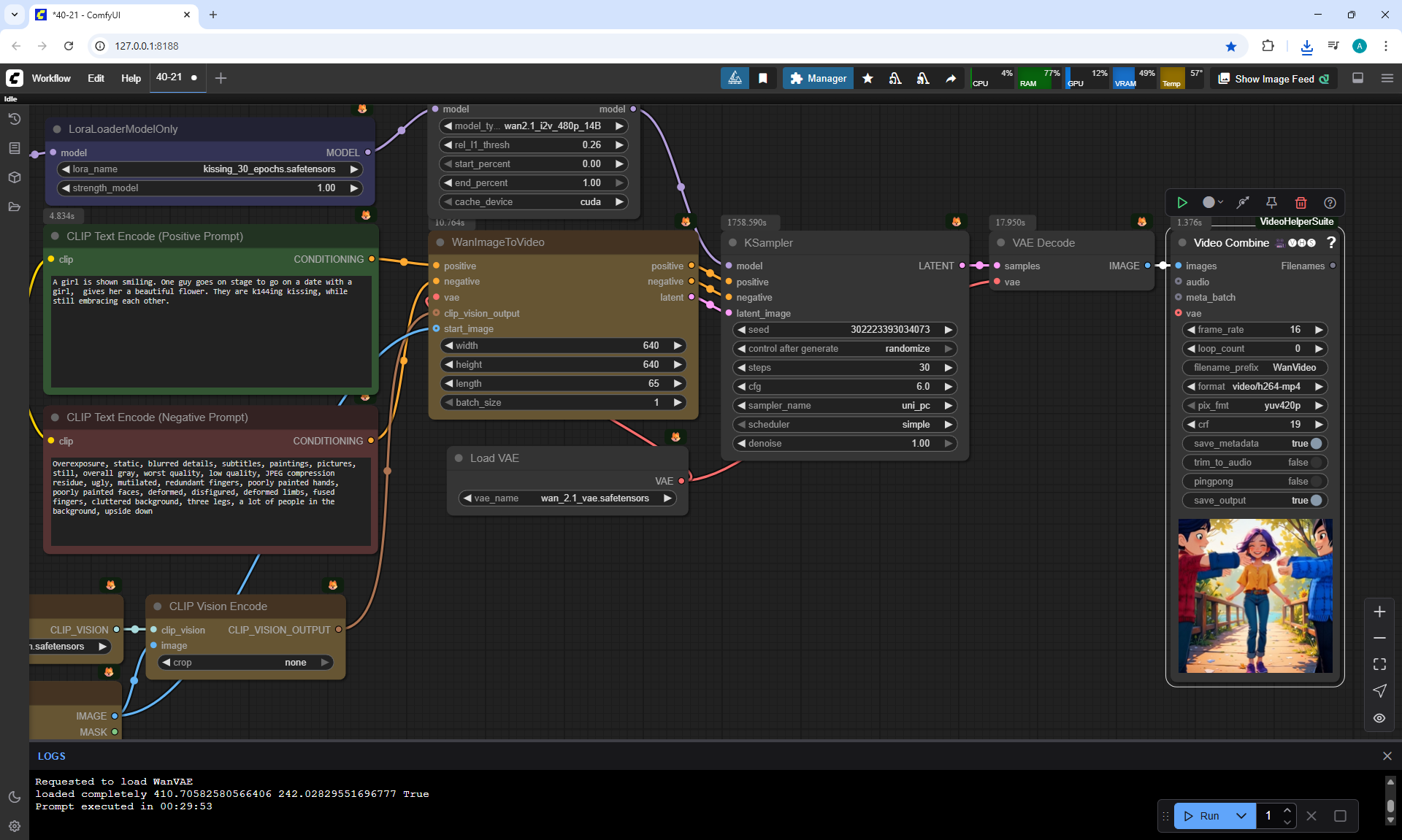The height and width of the screenshot is (840, 1402).
Task: Click the Show Image Feed button
Action: coord(1273,79)
